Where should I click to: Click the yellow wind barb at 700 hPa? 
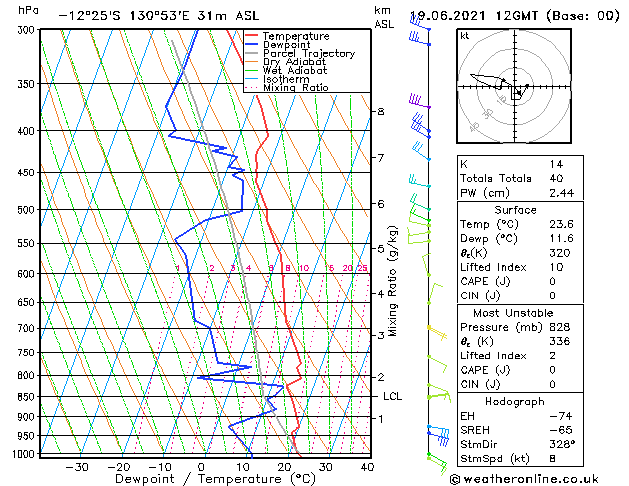pos(437,333)
